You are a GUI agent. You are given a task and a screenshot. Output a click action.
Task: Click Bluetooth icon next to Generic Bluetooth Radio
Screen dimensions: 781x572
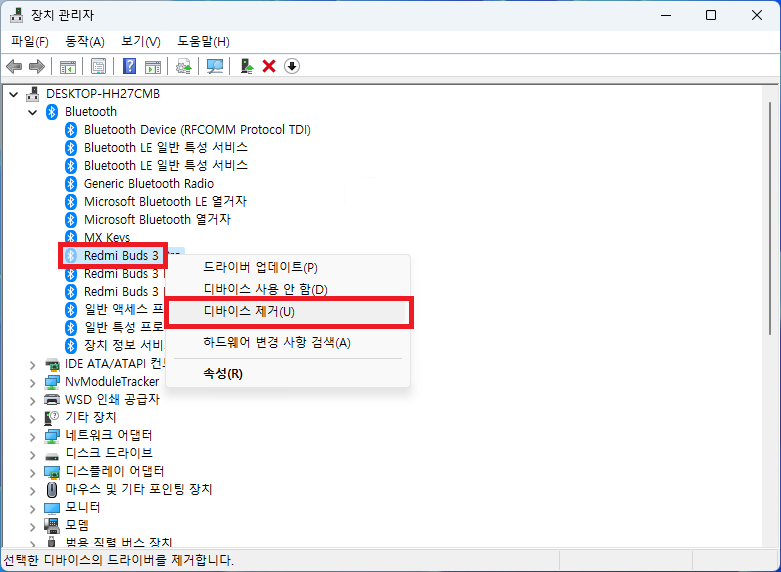(71, 184)
